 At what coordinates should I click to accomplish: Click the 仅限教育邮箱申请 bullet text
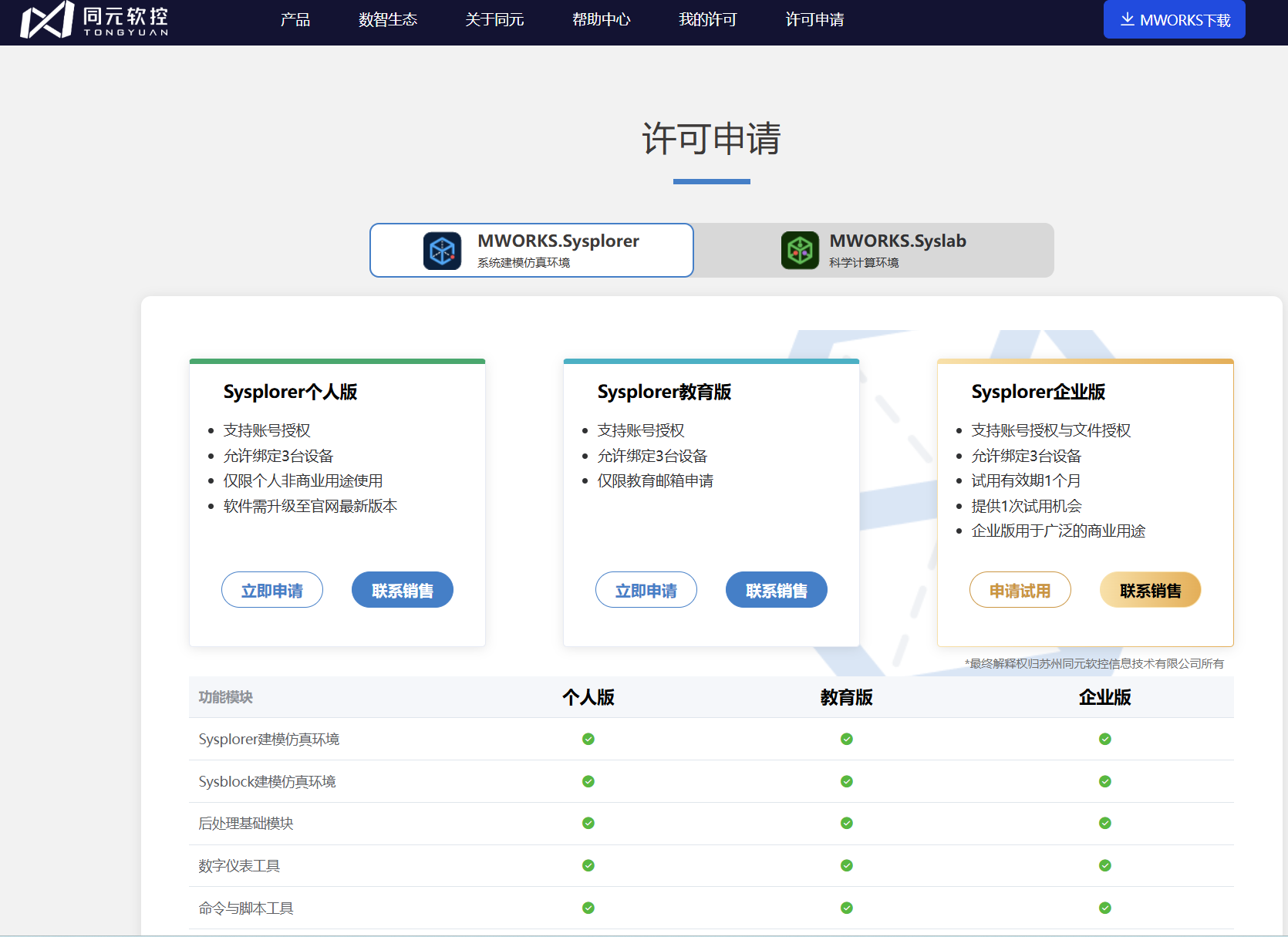tap(656, 480)
